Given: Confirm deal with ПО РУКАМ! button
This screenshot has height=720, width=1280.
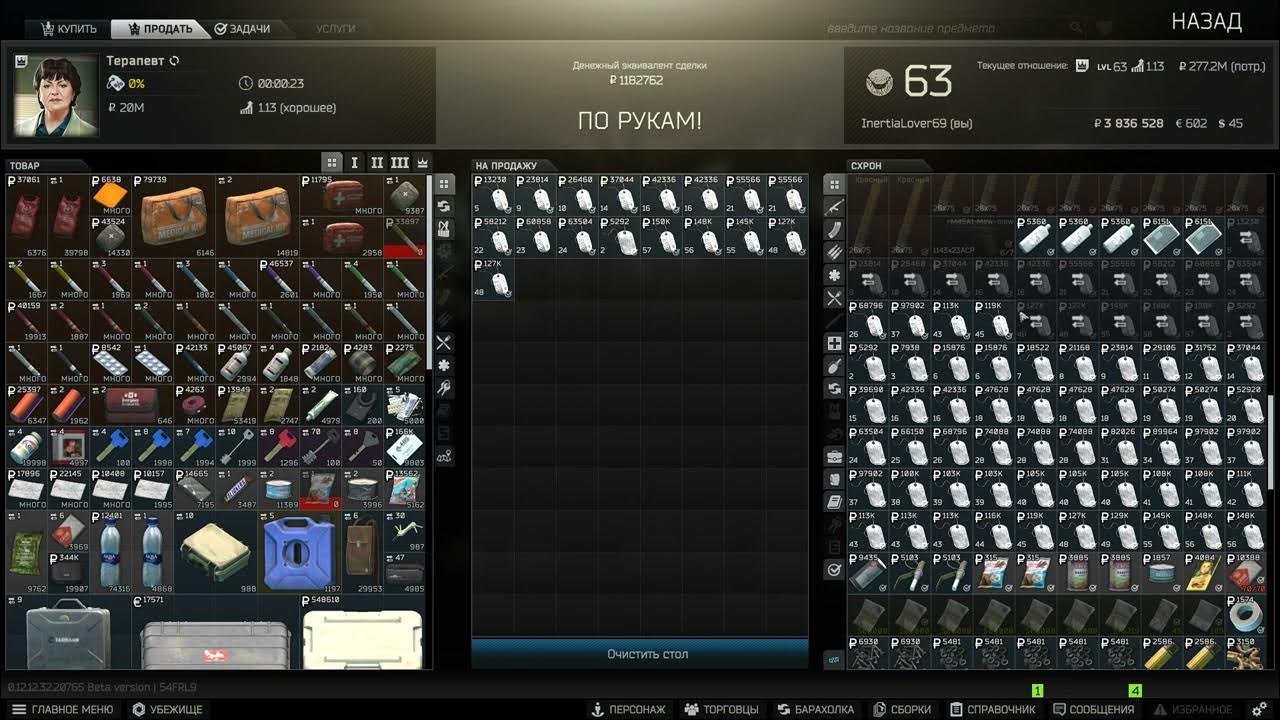Looking at the screenshot, I should tap(640, 121).
